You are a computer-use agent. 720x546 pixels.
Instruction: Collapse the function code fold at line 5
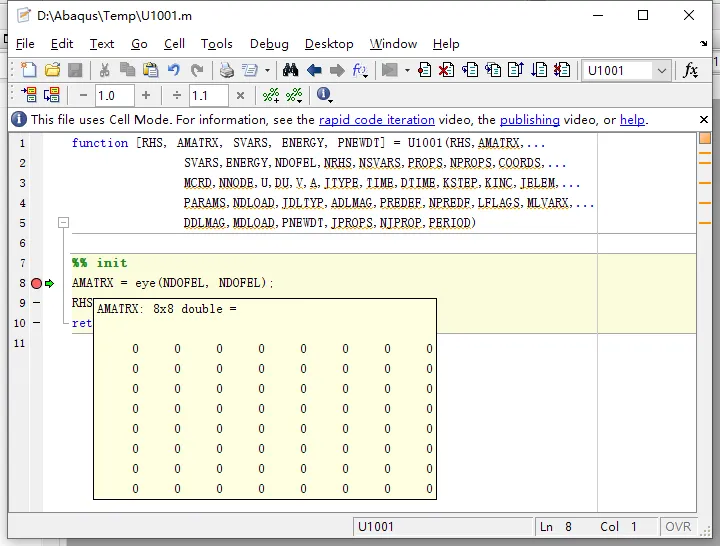coord(63,223)
